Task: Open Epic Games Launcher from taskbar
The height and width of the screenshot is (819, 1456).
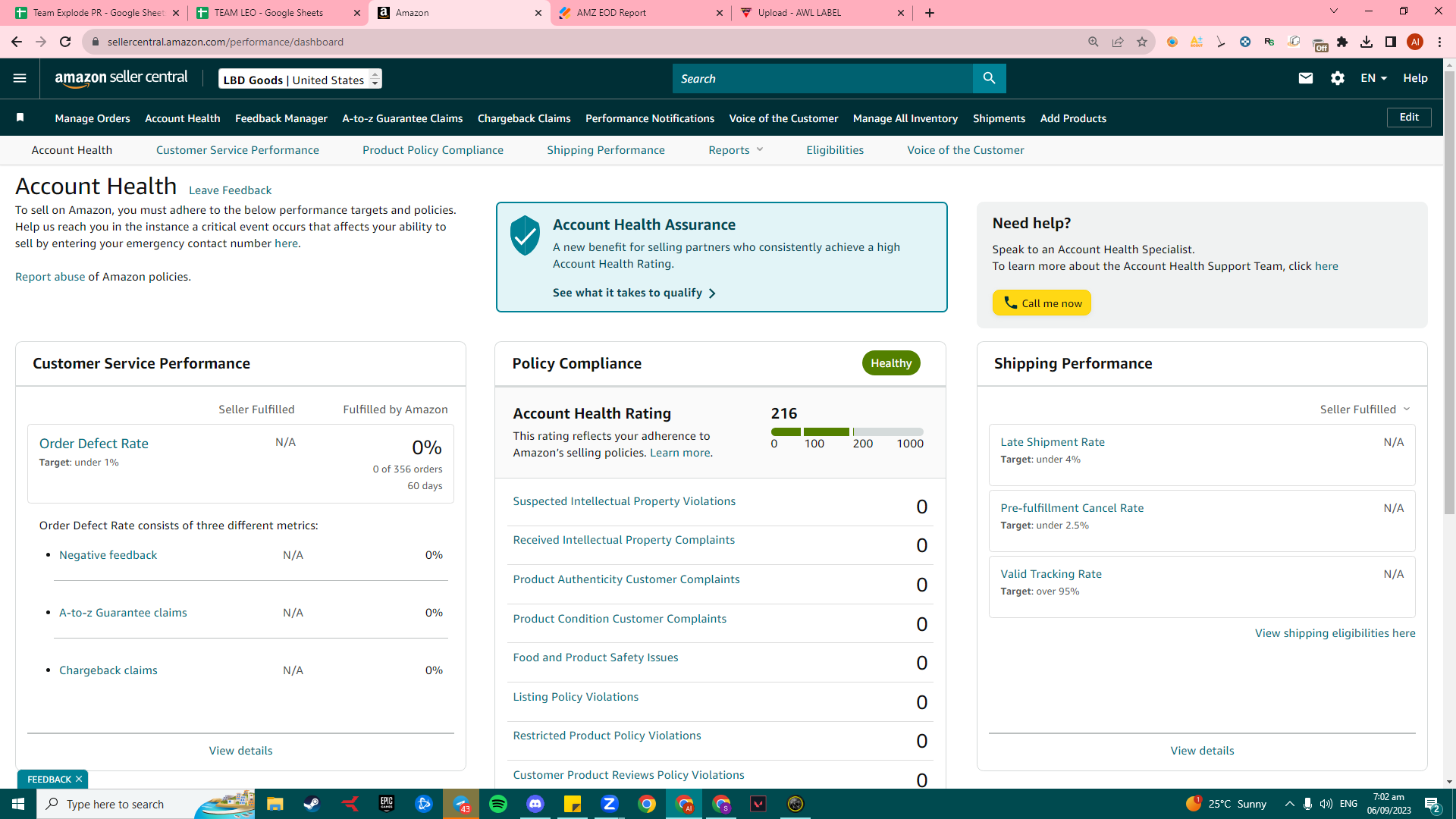Action: click(x=387, y=804)
